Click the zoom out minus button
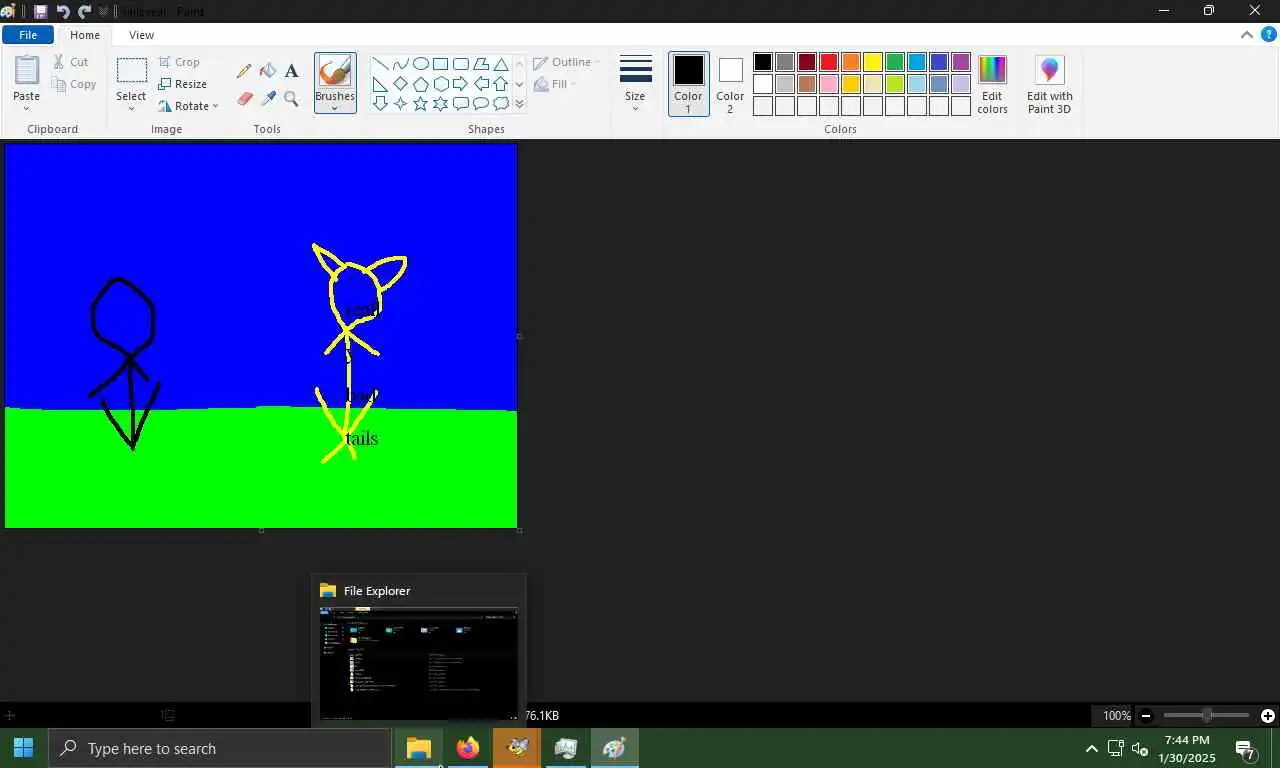 point(1146,715)
